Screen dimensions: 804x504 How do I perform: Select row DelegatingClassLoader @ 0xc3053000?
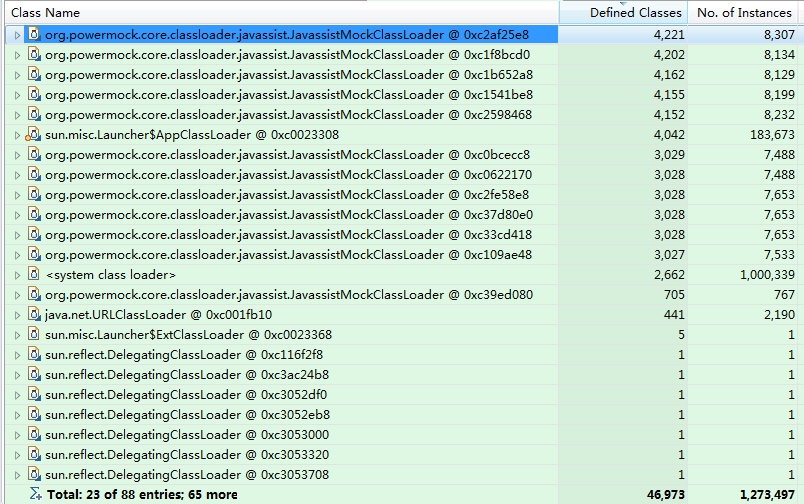click(401, 434)
